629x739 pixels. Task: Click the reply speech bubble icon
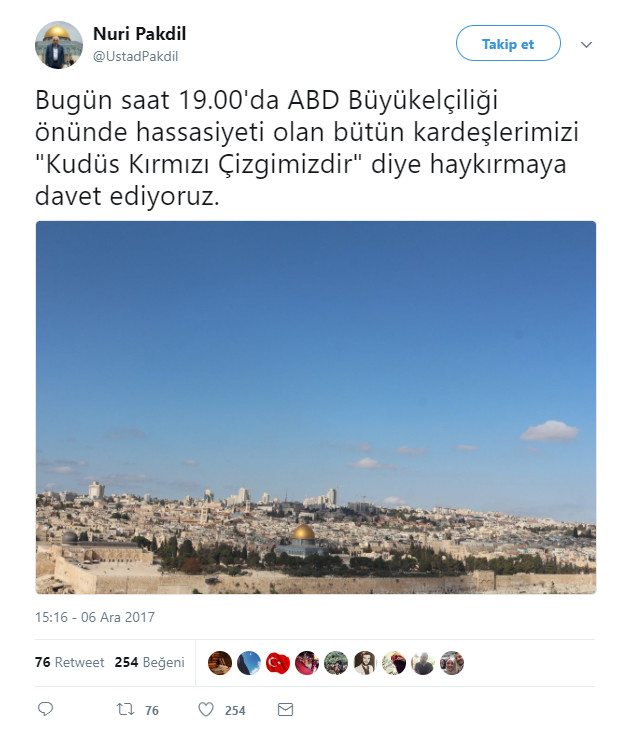45,709
